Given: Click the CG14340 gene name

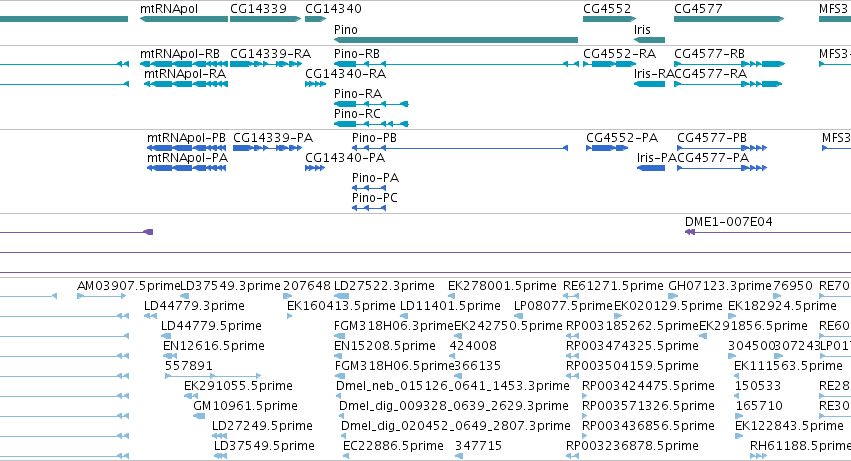Looking at the screenshot, I should point(333,9).
